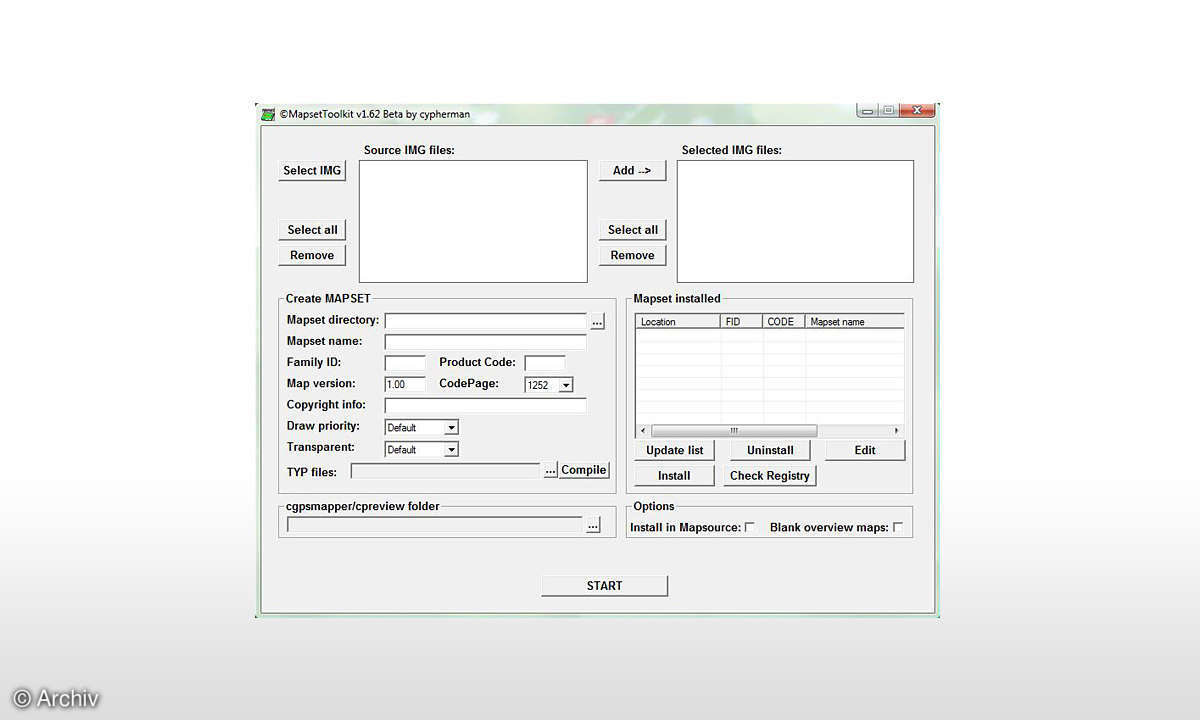The height and width of the screenshot is (720, 1200).
Task: Enable the Blank overview maps checkbox
Action: click(x=897, y=527)
